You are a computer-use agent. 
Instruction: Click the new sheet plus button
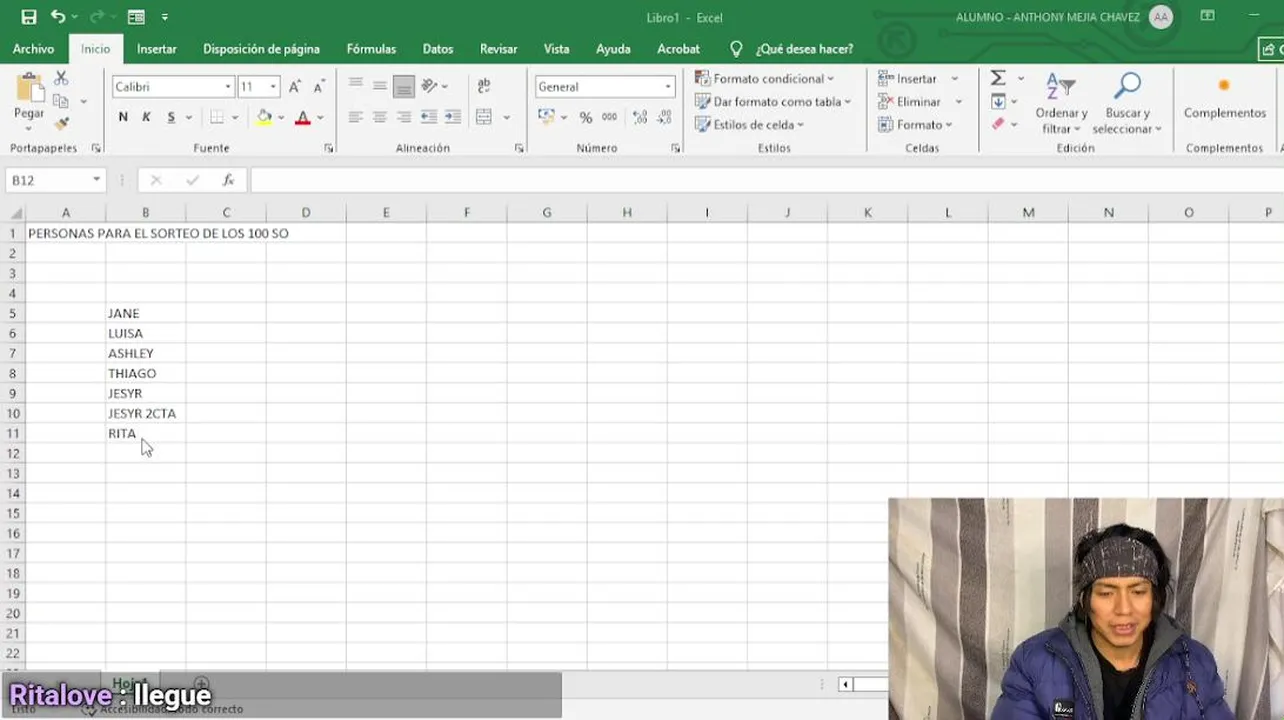pos(200,684)
